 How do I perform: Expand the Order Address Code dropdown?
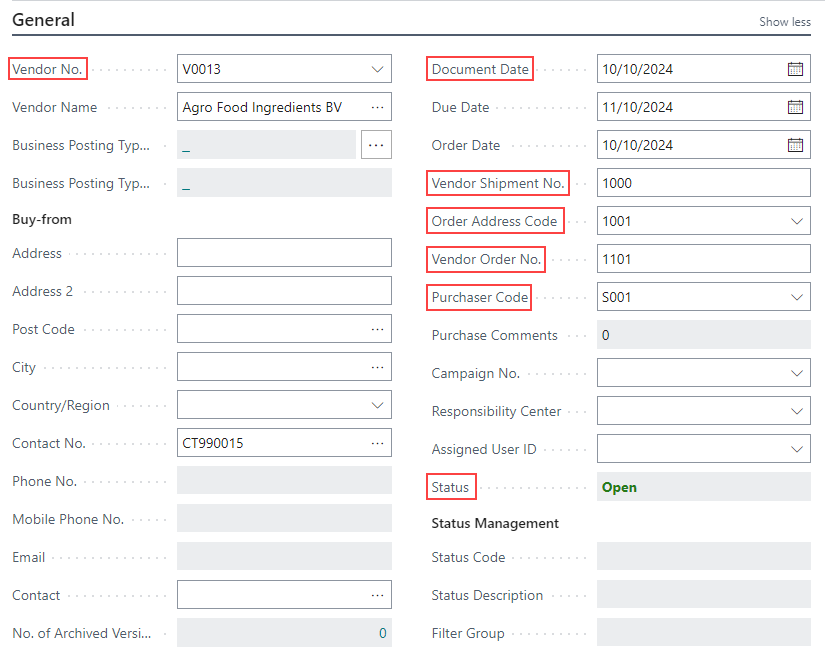[796, 221]
